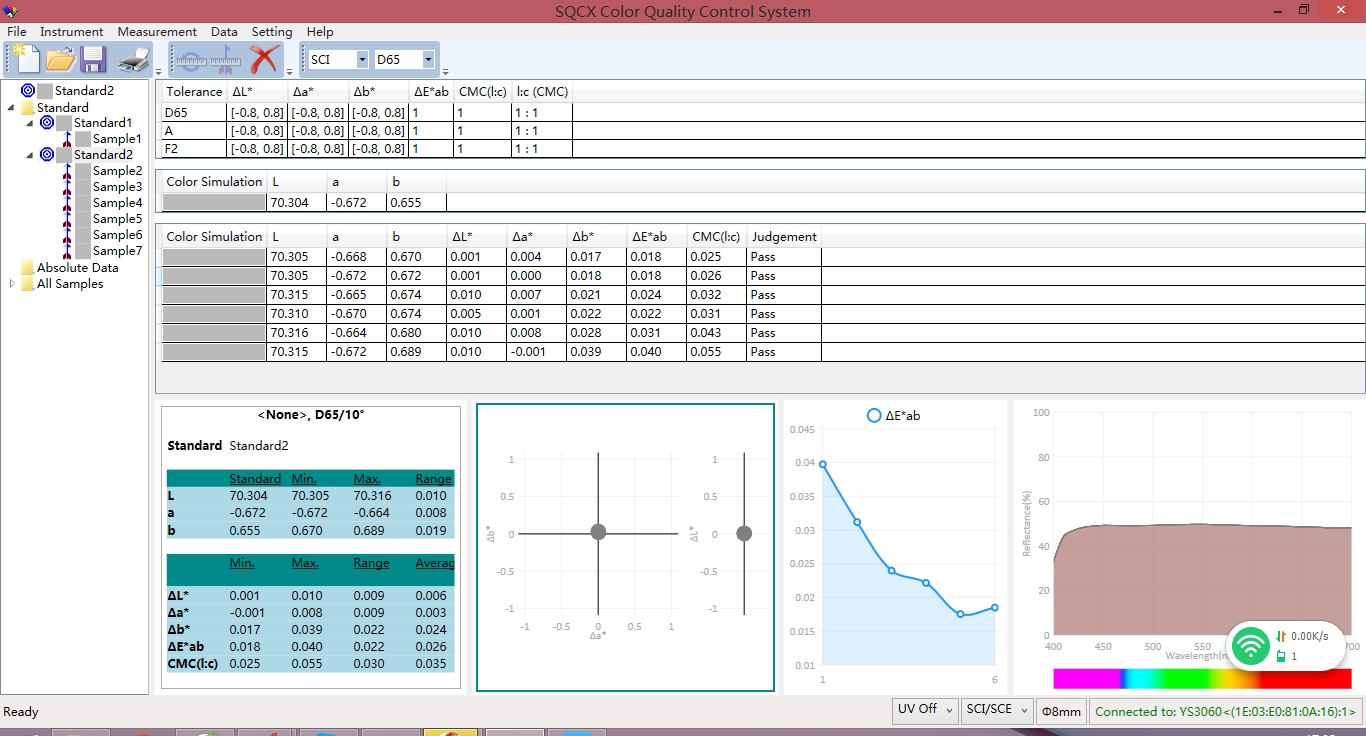Click the green Wi-Fi network monitor icon
Screen dimensions: 1366x736
coord(1250,645)
